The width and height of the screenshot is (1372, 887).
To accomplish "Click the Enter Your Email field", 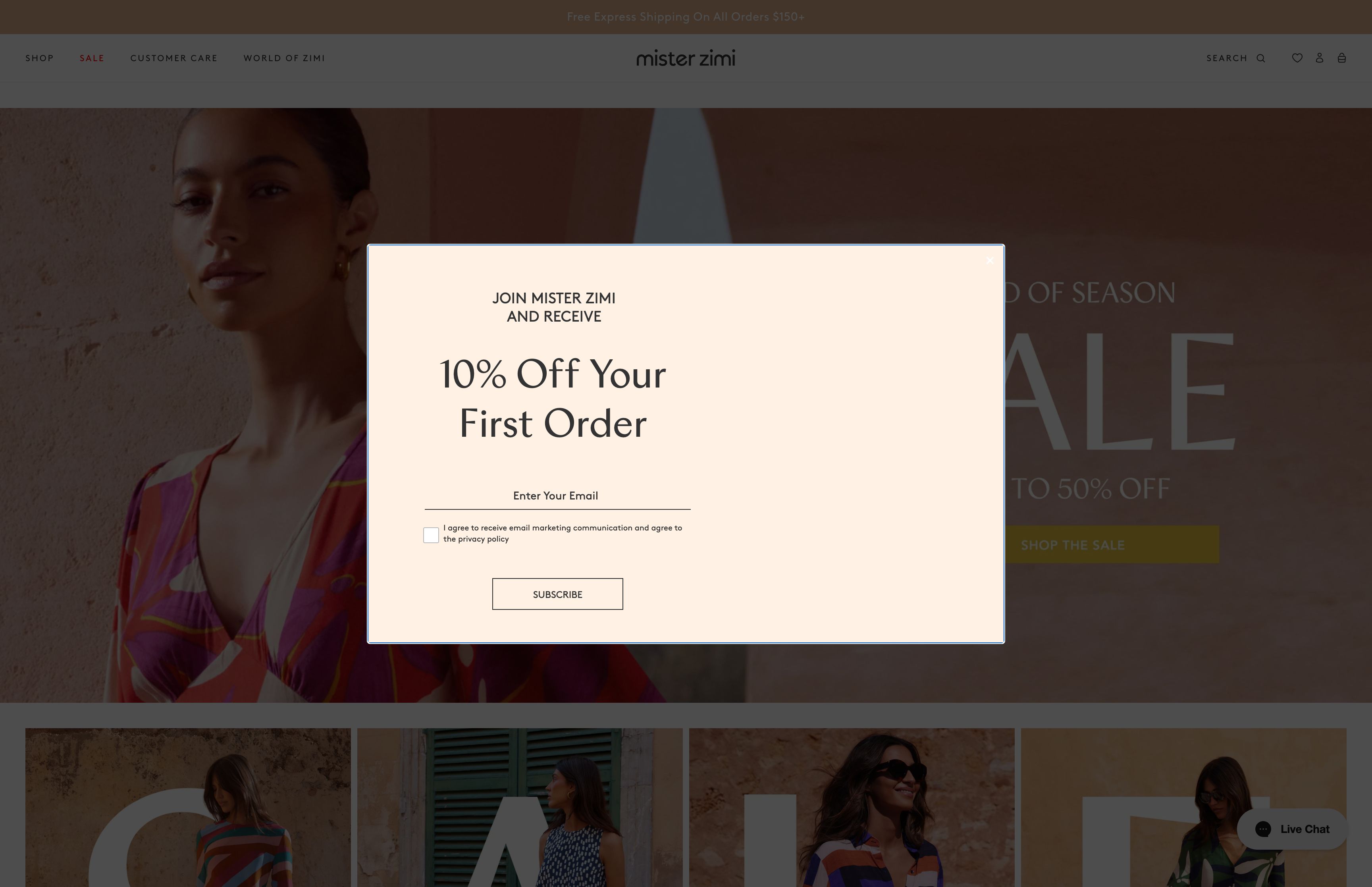I will click(x=557, y=496).
